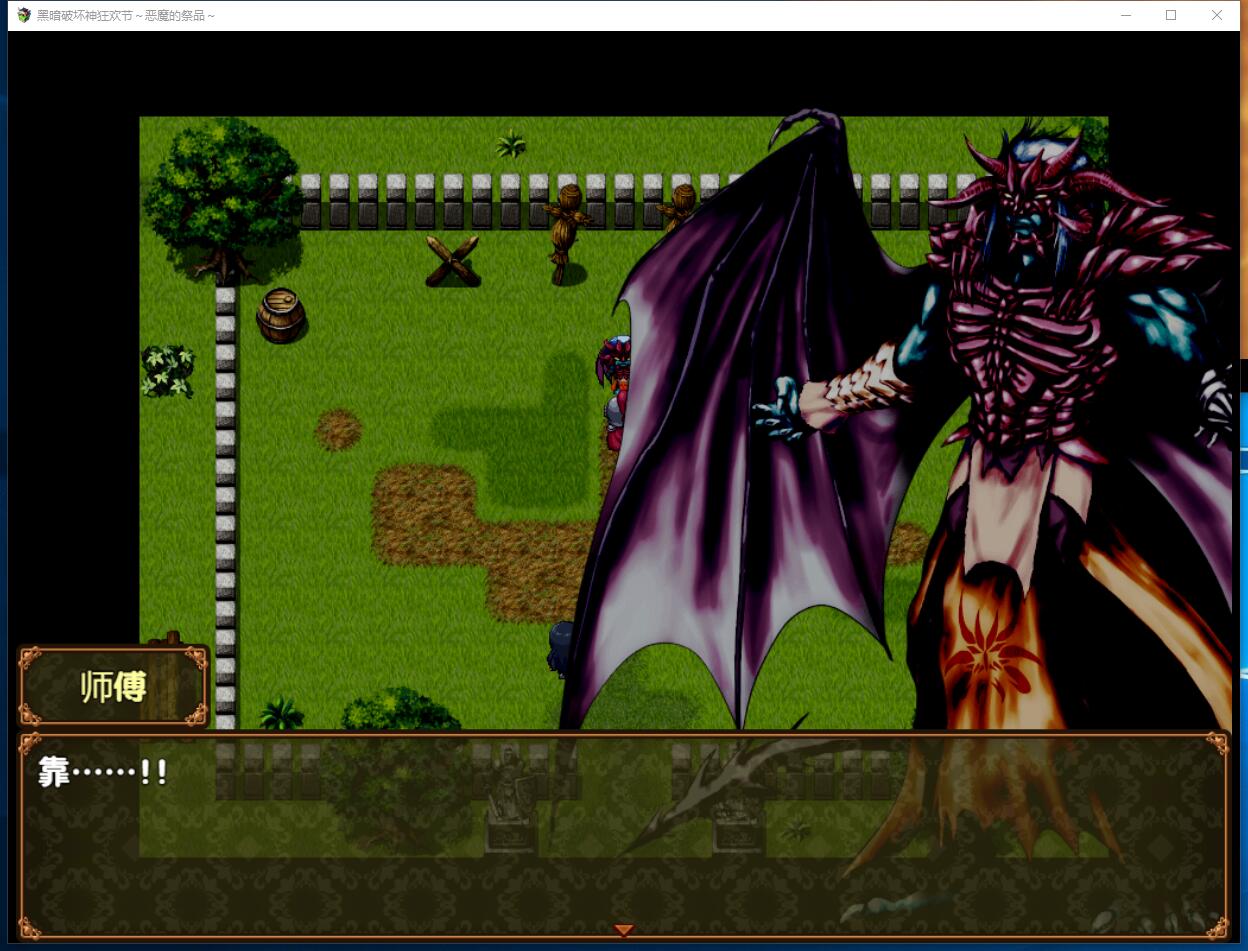The image size is (1248, 951).
Task: Click the red-haired character sprite
Action: 616,390
